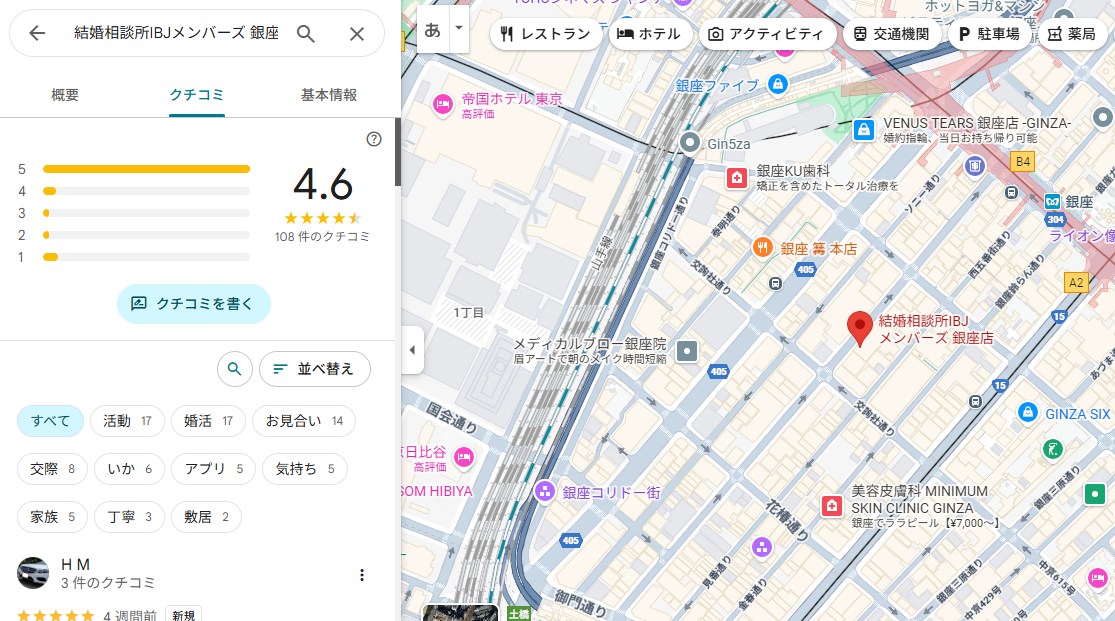This screenshot has width=1115, height=621.
Task: Click the magnifier search icon in search bar
Action: (306, 33)
